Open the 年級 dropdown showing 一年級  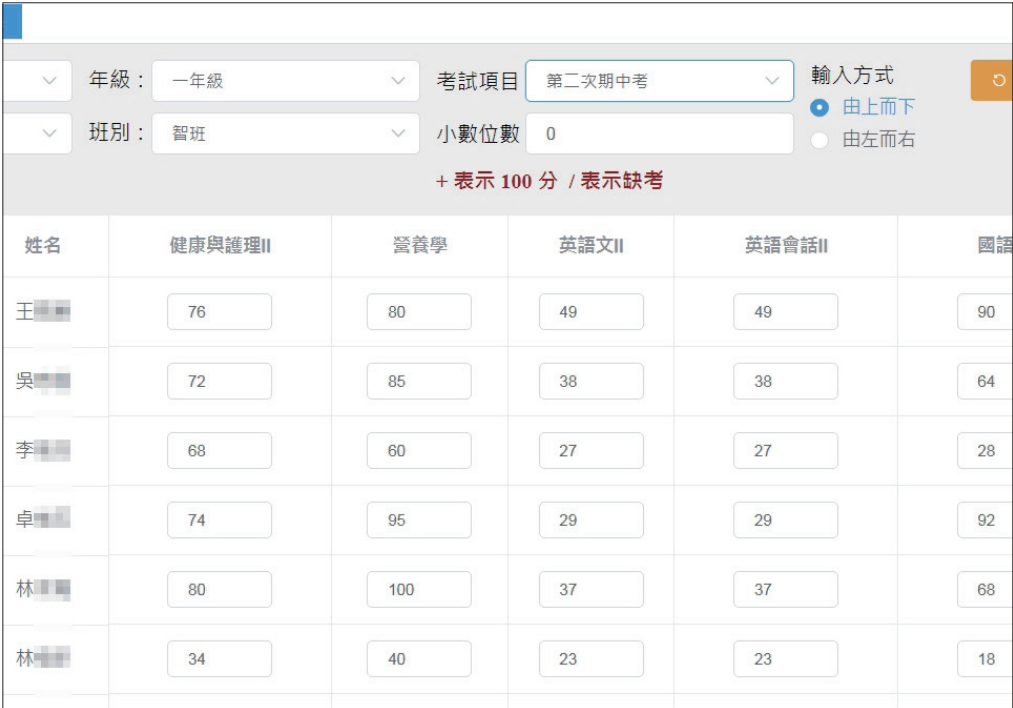[286, 81]
